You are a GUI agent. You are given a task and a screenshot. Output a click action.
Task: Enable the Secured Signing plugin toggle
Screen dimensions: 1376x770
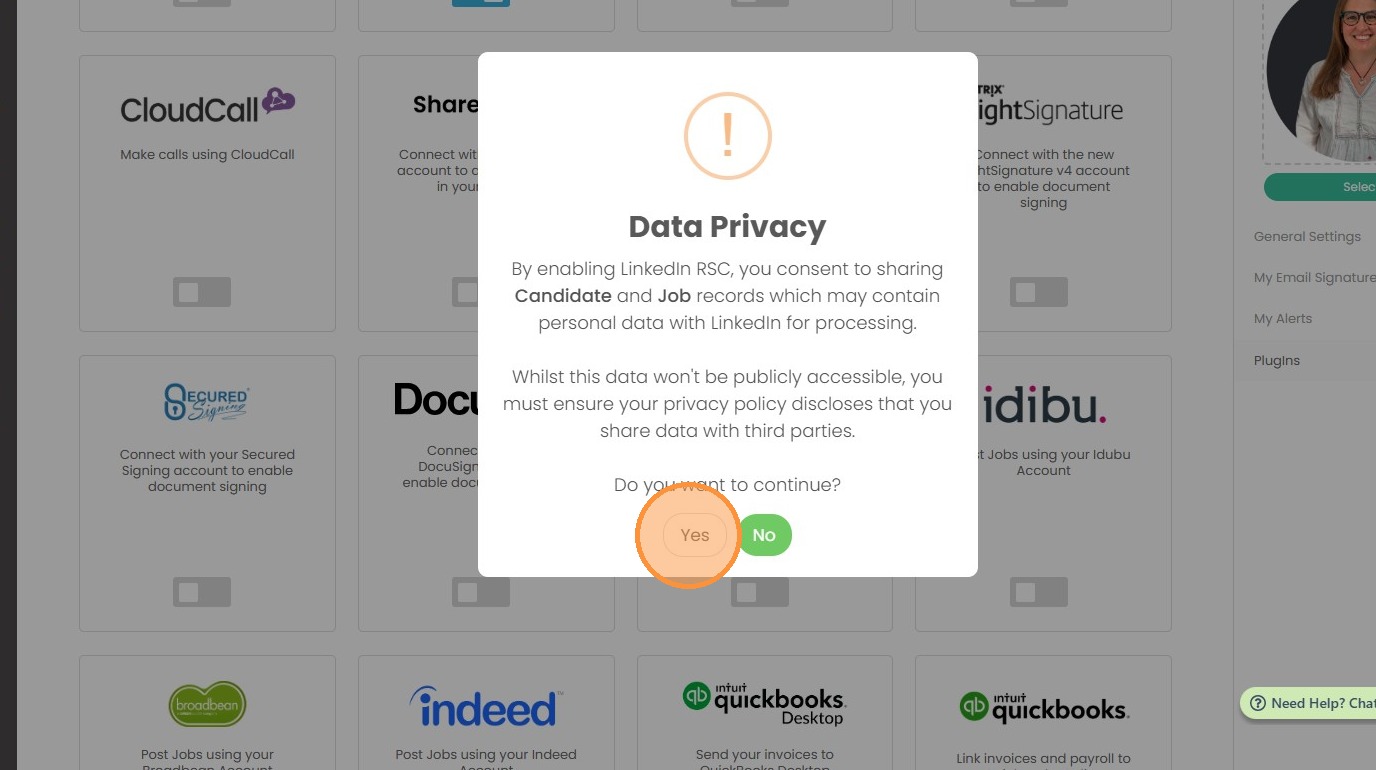[x=202, y=592]
